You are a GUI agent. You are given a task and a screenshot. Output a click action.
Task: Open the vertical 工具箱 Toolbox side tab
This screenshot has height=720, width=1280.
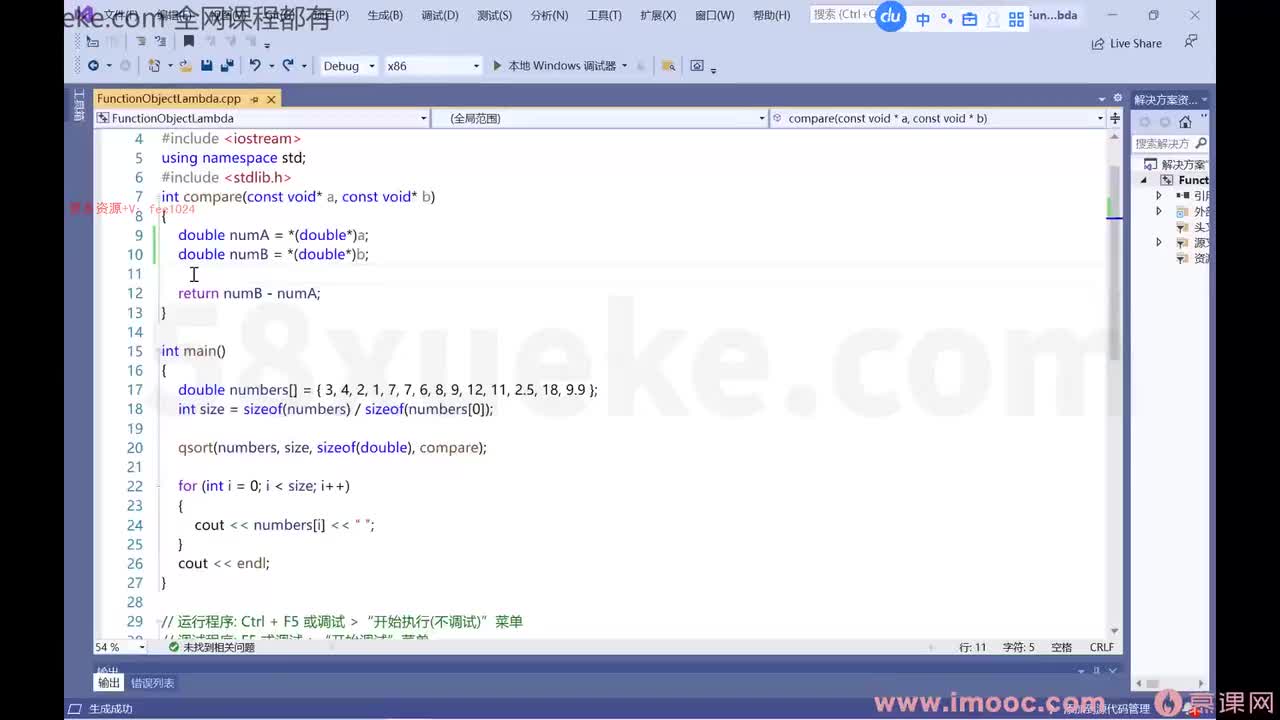click(x=80, y=105)
